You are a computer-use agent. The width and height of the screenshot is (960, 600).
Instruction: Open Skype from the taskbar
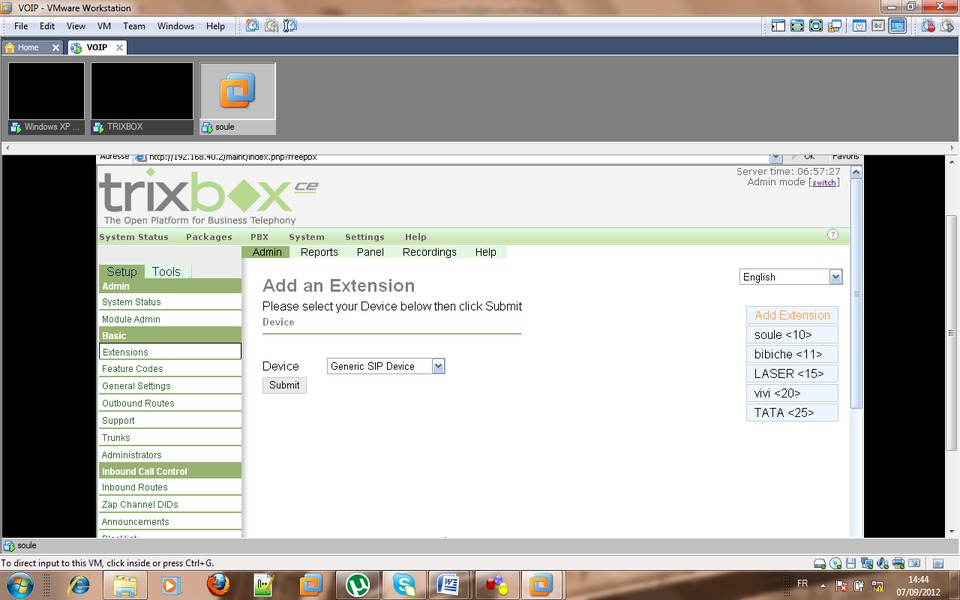(x=403, y=585)
